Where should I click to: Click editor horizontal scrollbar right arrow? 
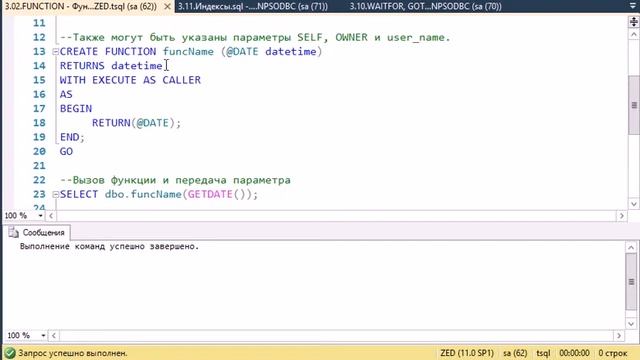(x=621, y=216)
